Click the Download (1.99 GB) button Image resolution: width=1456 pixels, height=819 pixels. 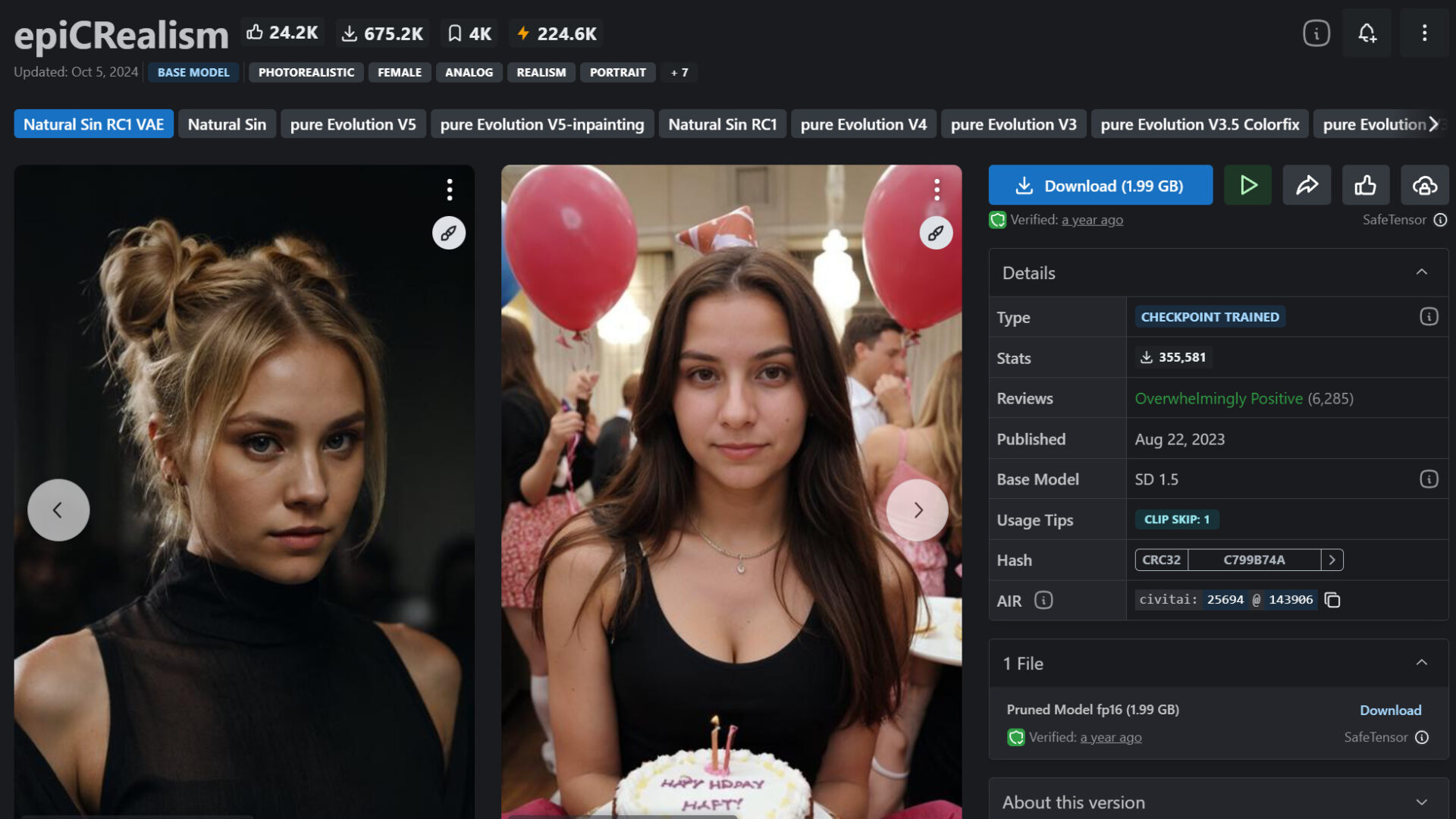tap(1100, 185)
